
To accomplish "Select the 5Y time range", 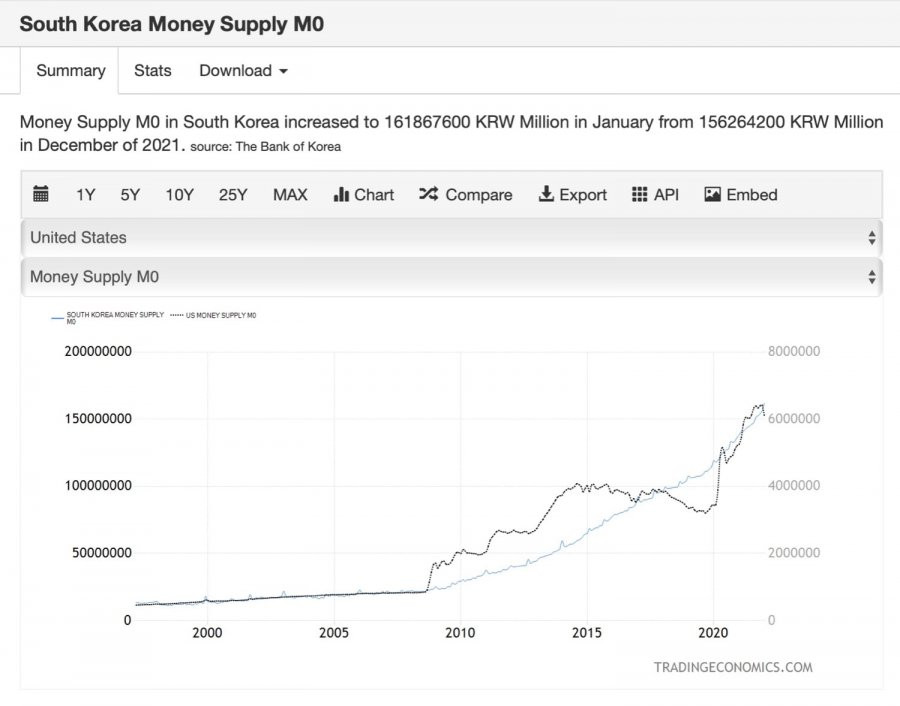I will 130,195.
